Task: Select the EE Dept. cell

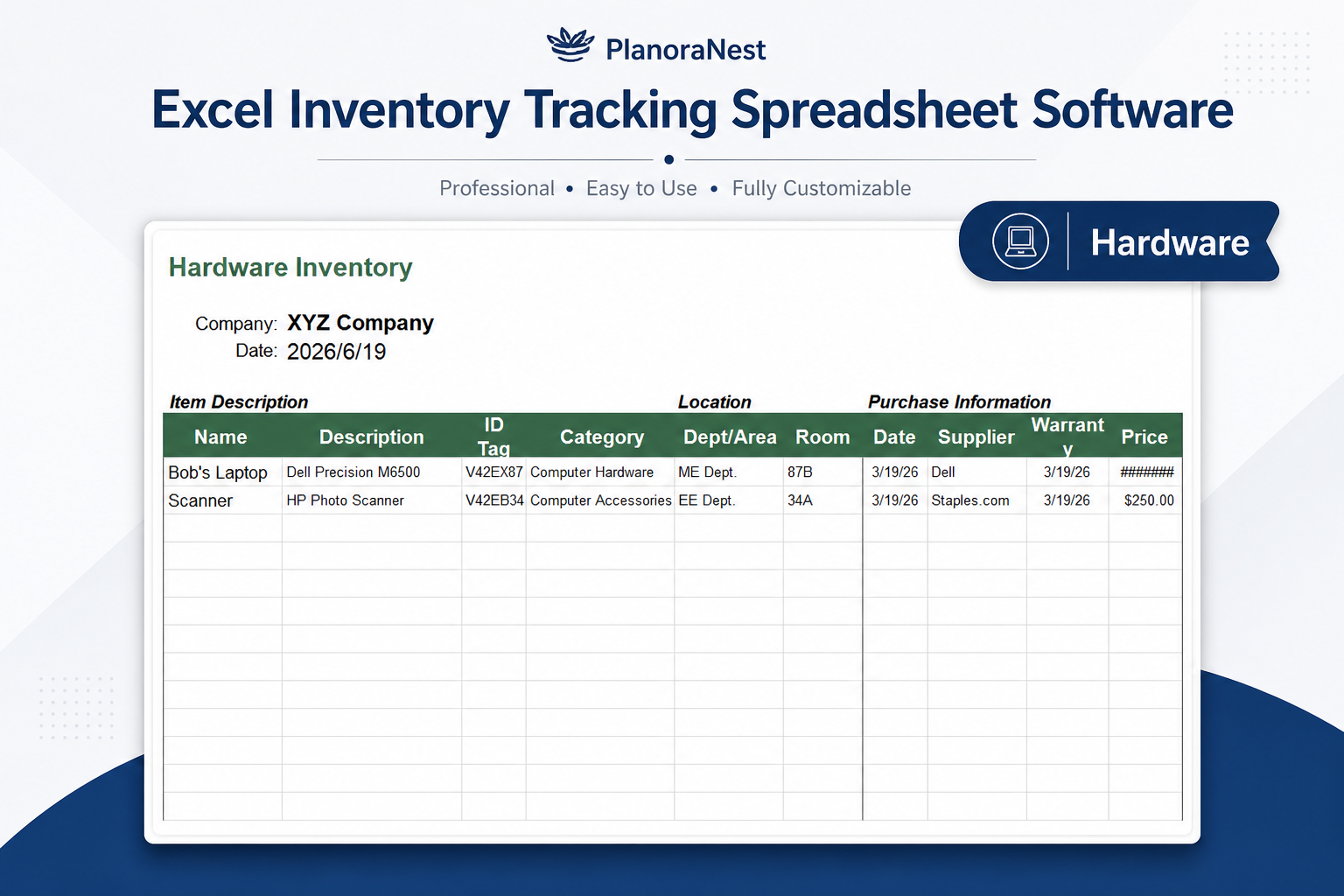Action: click(x=729, y=500)
